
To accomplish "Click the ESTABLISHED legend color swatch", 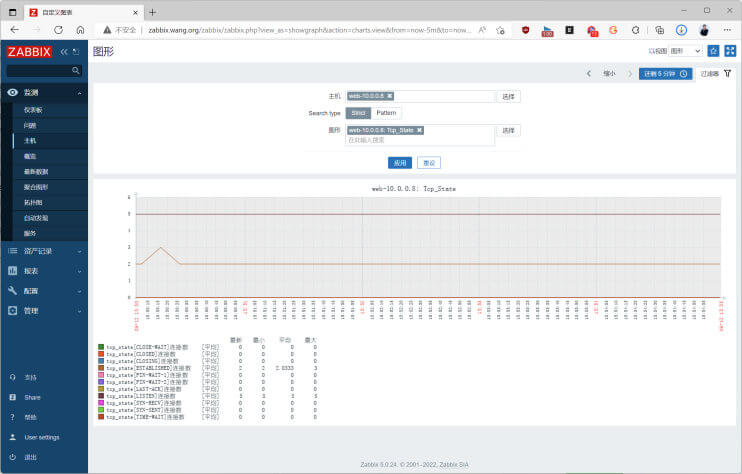I will 101,368.
